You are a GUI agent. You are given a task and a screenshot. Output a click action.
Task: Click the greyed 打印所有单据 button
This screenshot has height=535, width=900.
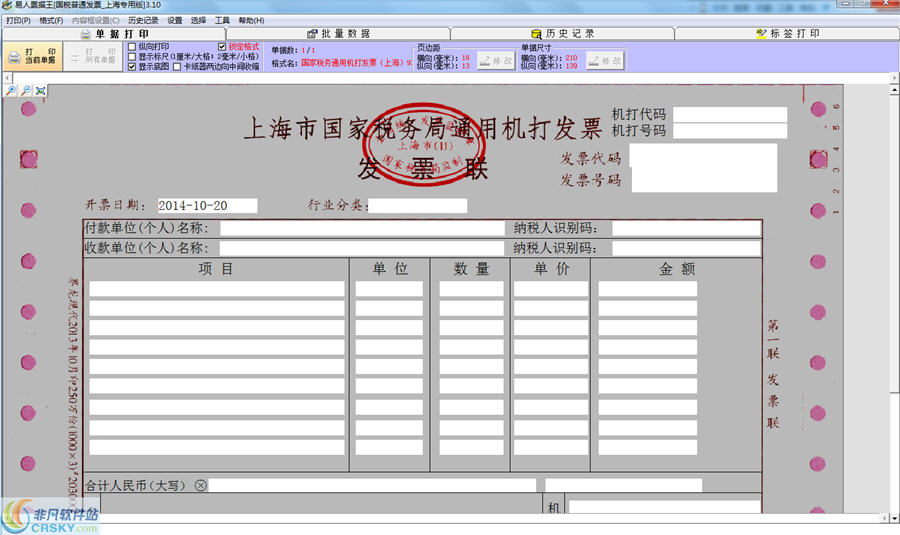92,56
